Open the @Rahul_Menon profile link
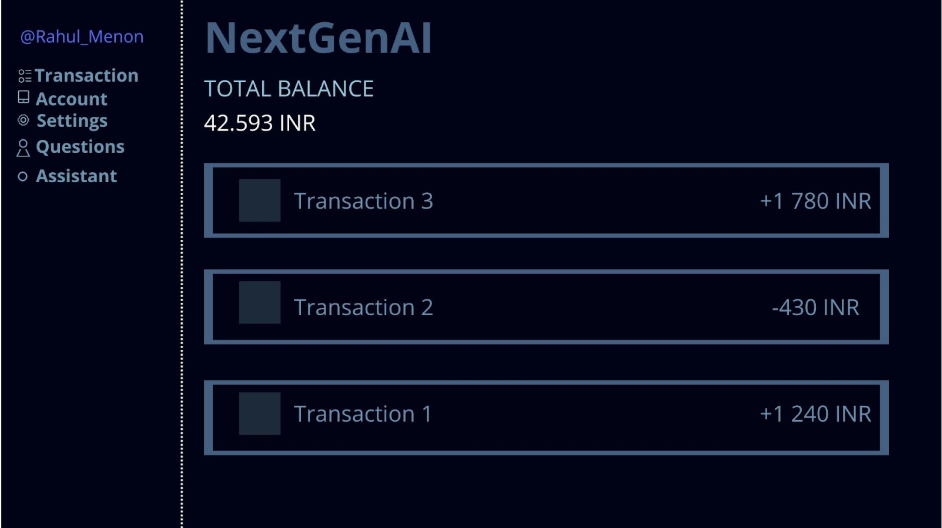 click(x=82, y=37)
